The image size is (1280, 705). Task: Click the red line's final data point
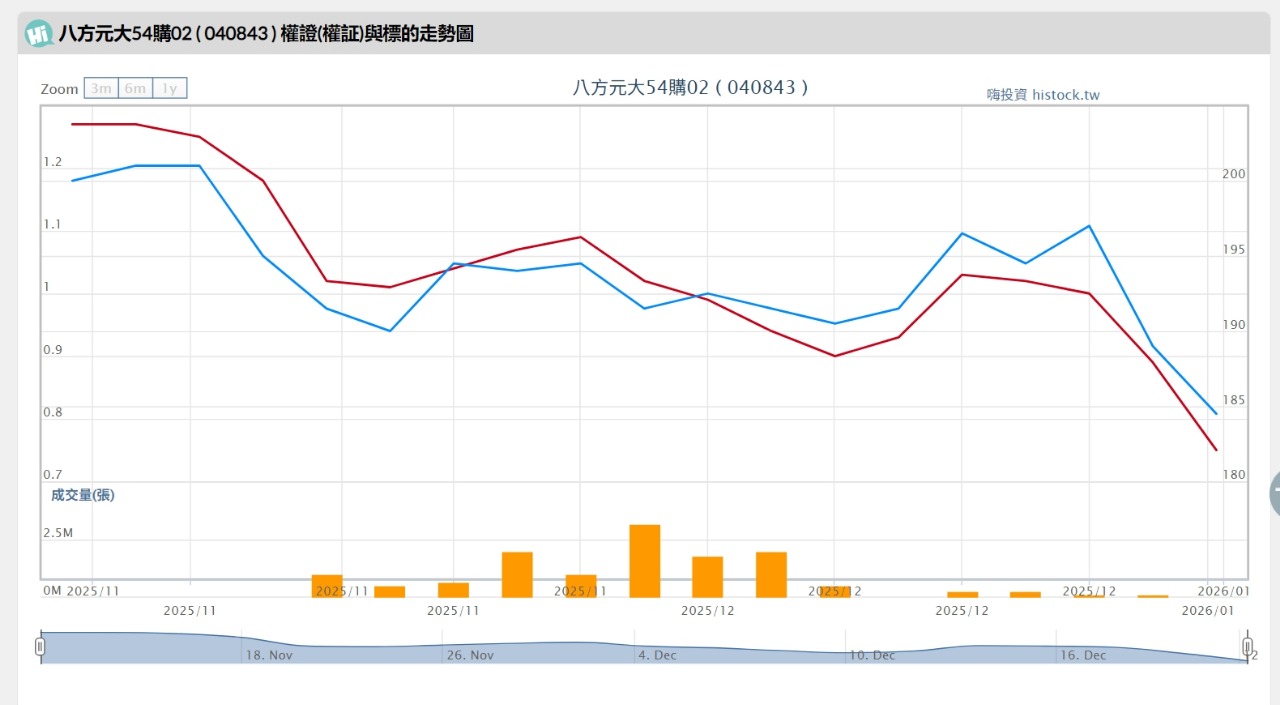[1216, 450]
